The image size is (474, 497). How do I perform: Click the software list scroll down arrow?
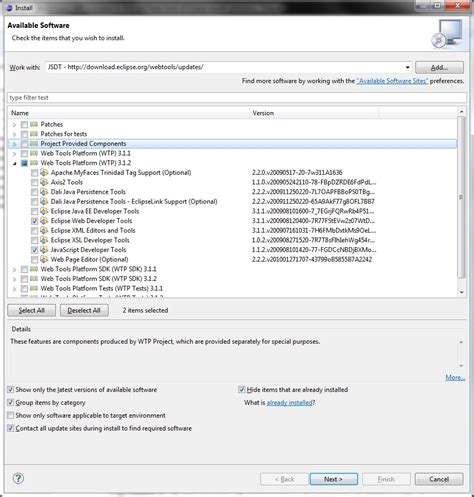[x=461, y=292]
